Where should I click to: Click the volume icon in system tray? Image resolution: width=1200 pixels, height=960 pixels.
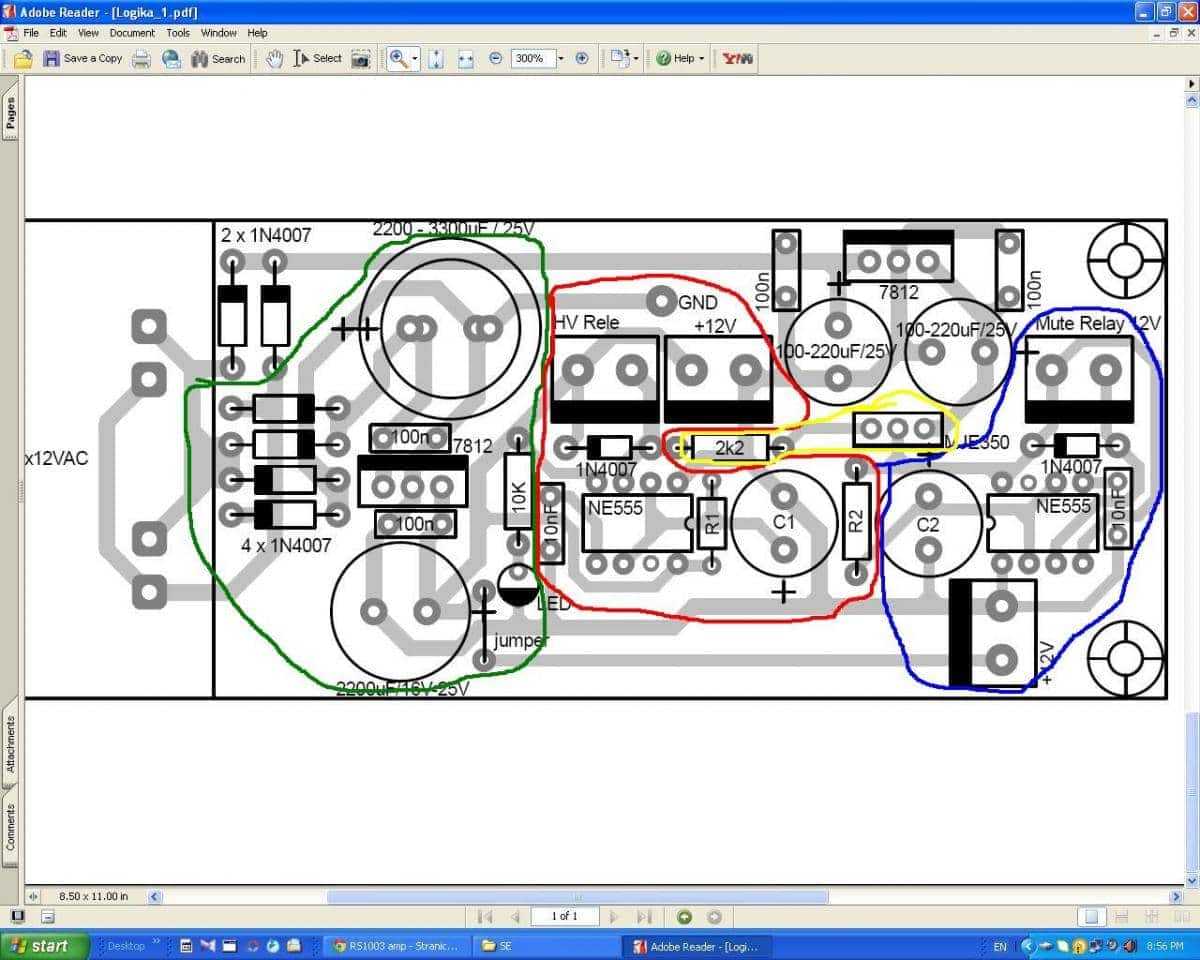(1129, 945)
